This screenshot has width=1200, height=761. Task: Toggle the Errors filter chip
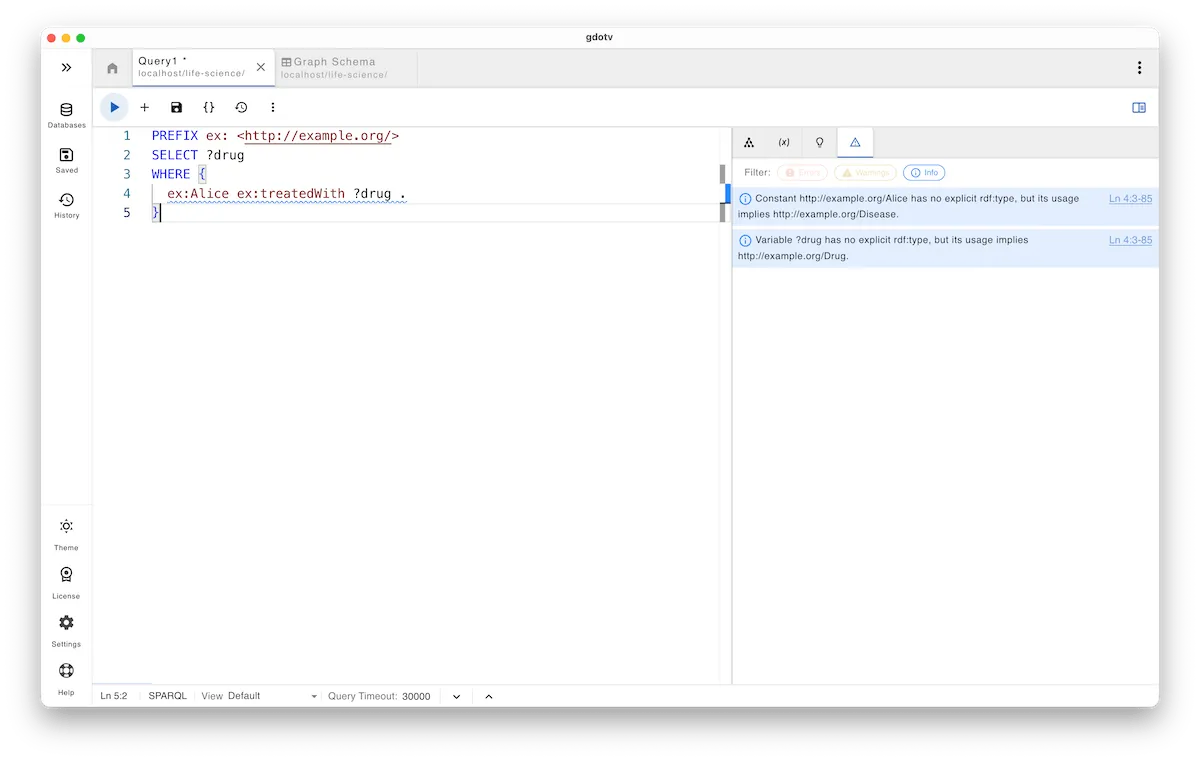click(x=802, y=173)
